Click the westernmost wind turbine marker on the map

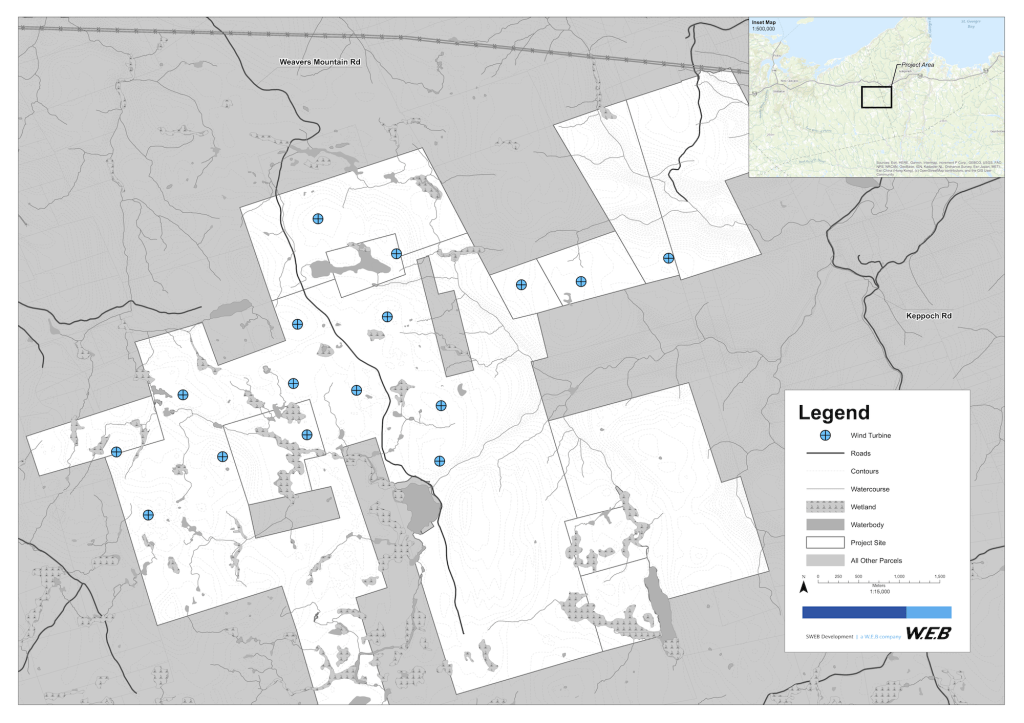[x=116, y=452]
